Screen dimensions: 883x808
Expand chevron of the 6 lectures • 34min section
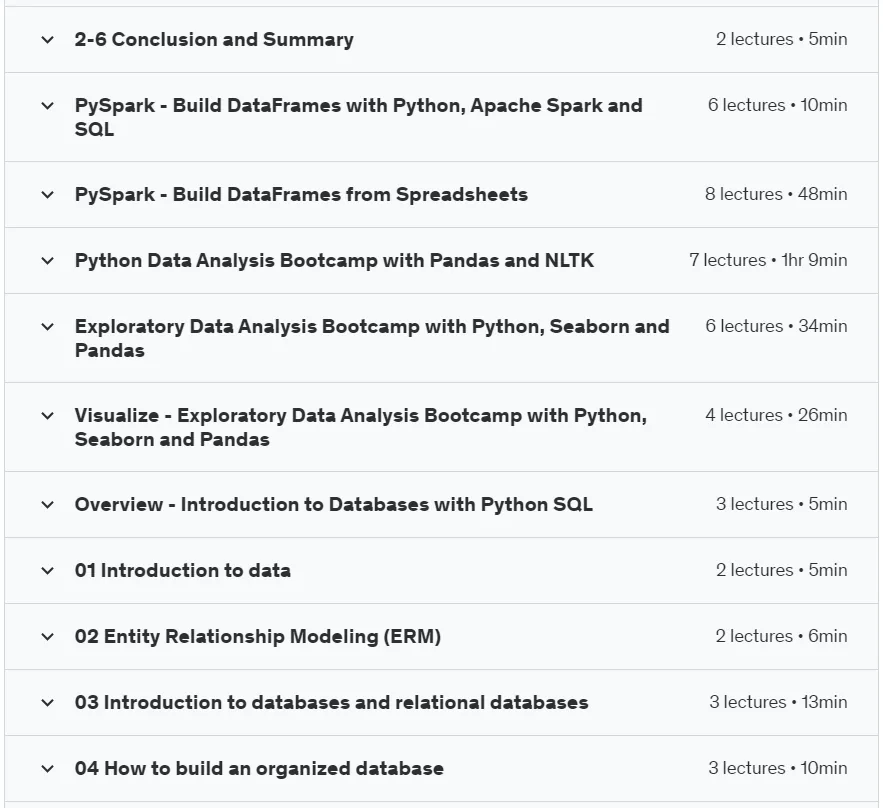(48, 327)
